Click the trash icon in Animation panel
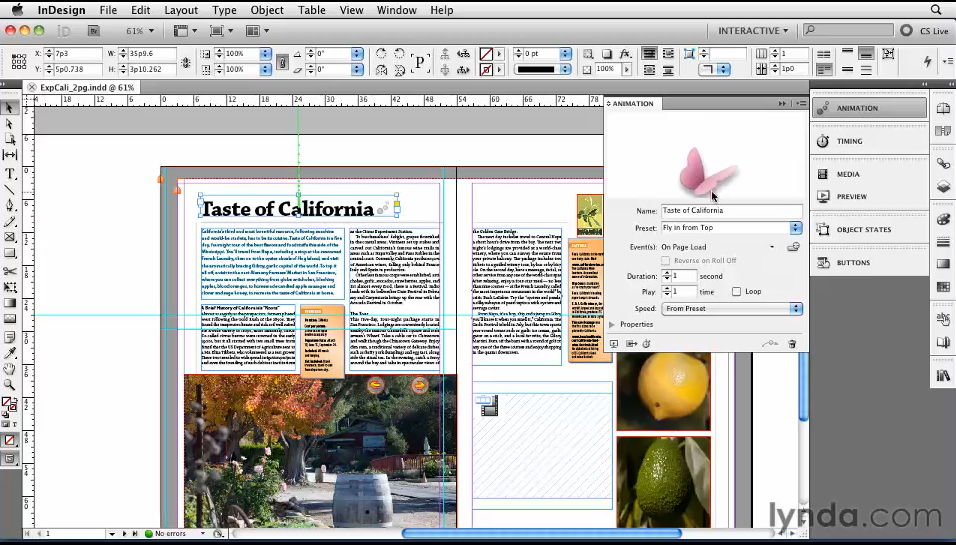The image size is (956, 545). 792,344
